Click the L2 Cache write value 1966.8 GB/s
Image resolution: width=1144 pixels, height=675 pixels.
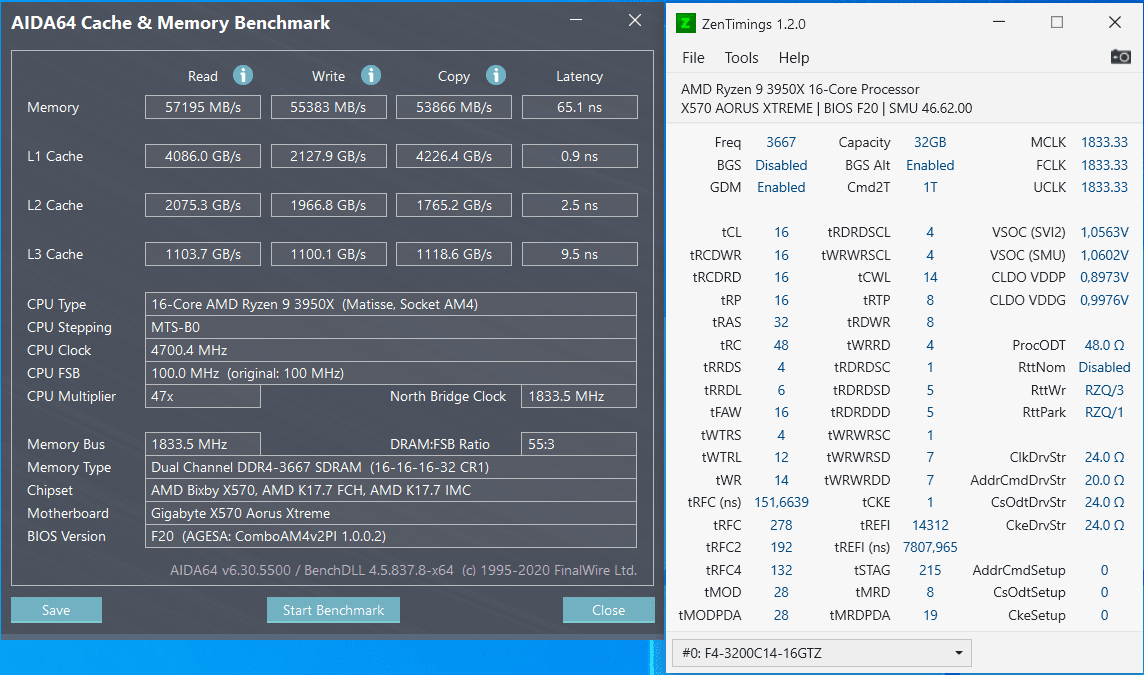[328, 205]
